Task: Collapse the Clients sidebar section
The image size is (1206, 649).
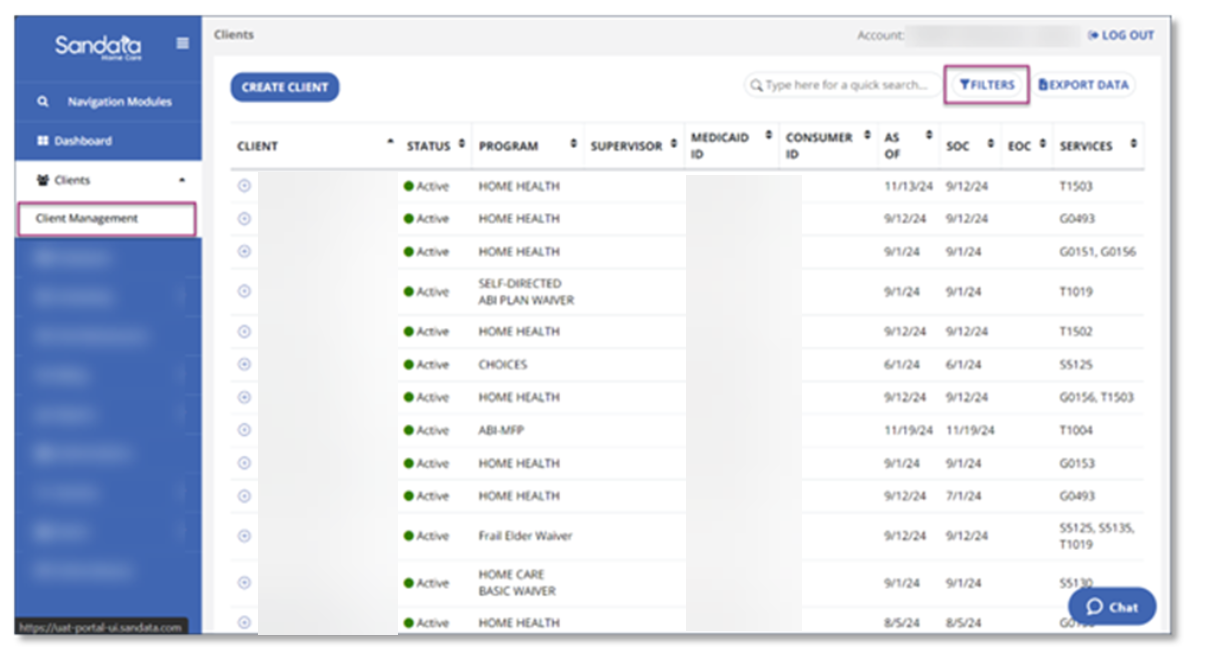Action: click(181, 181)
